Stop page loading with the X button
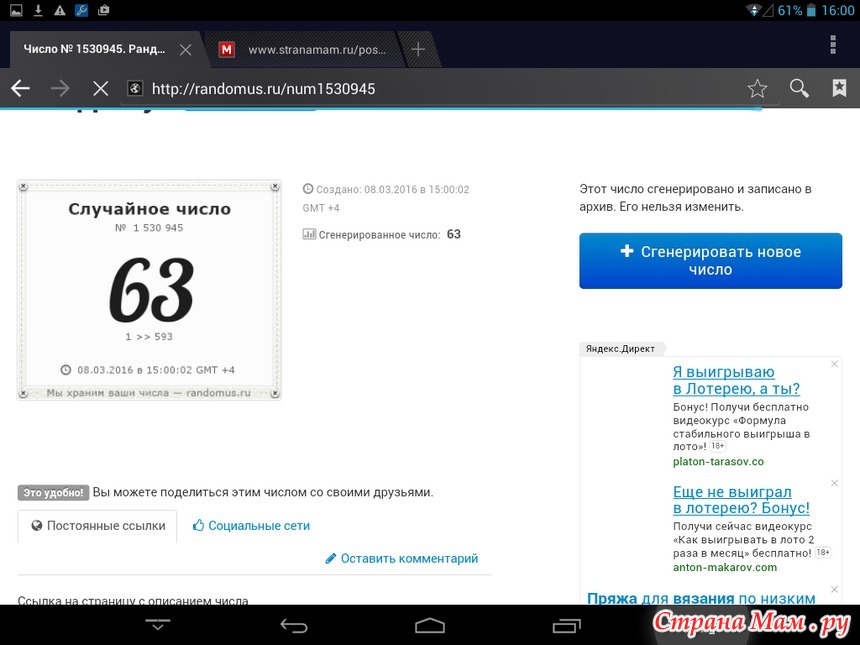The height and width of the screenshot is (645, 860). click(x=100, y=88)
